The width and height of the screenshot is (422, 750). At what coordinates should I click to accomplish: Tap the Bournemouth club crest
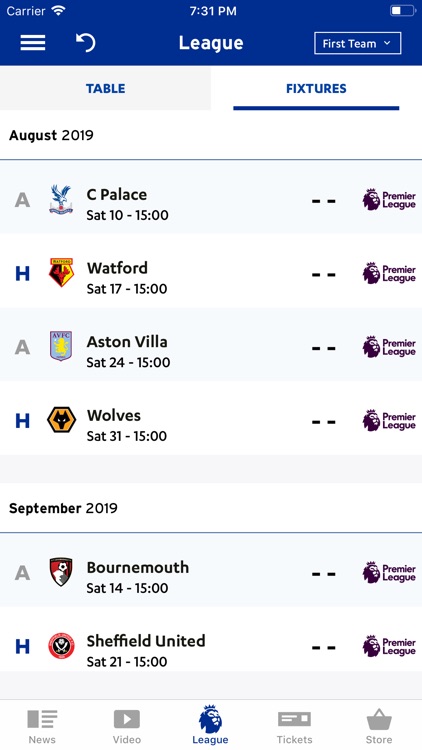tap(61, 572)
